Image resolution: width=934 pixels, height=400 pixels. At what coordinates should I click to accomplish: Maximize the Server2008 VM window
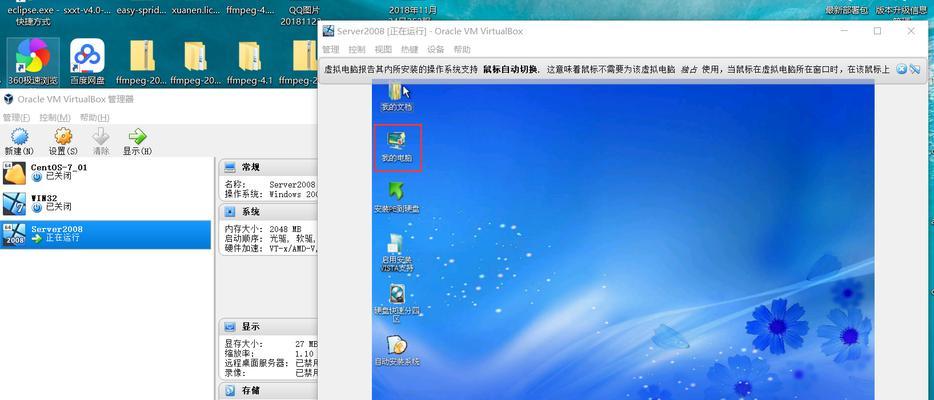click(877, 31)
